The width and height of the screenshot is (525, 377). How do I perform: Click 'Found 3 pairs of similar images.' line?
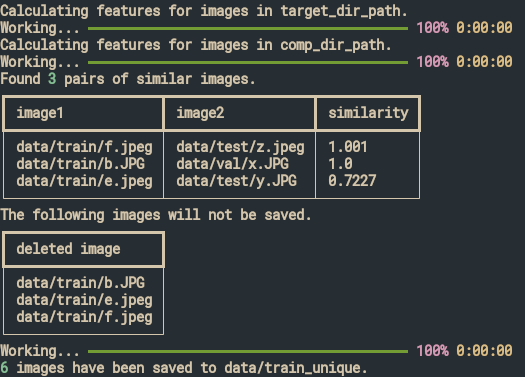coord(128,79)
